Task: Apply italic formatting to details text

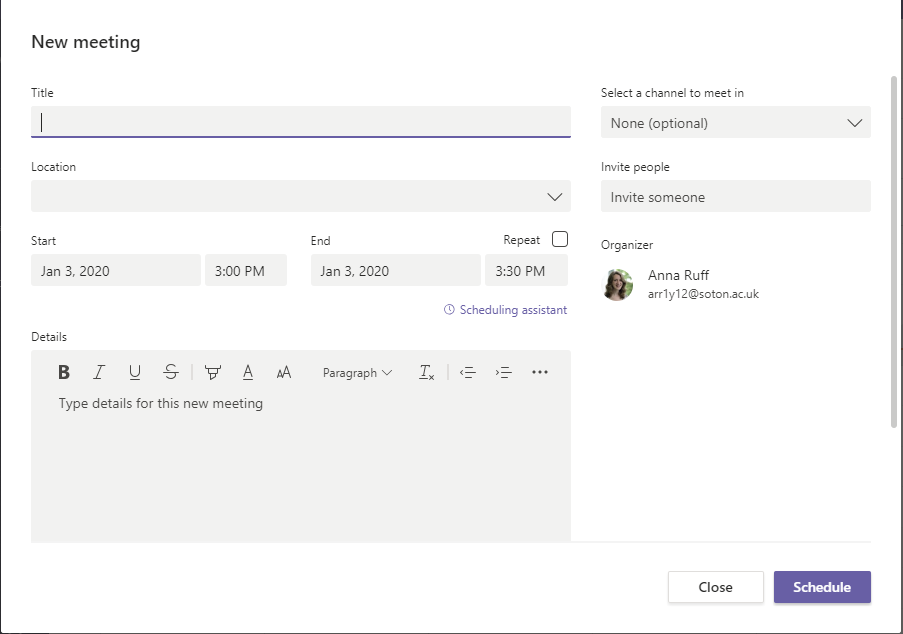Action: click(99, 372)
